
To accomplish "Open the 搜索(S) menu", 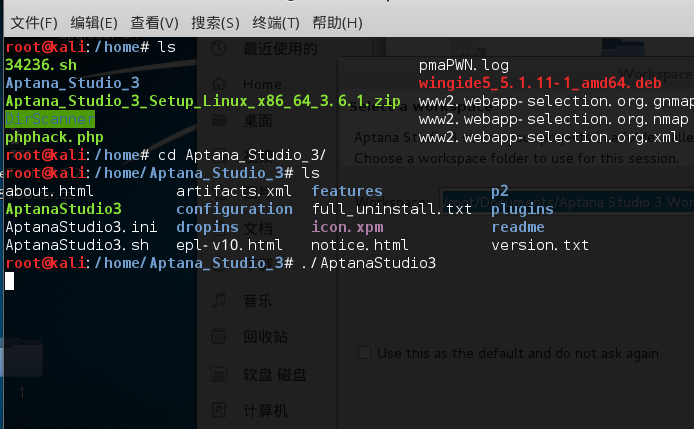I will (x=215, y=23).
